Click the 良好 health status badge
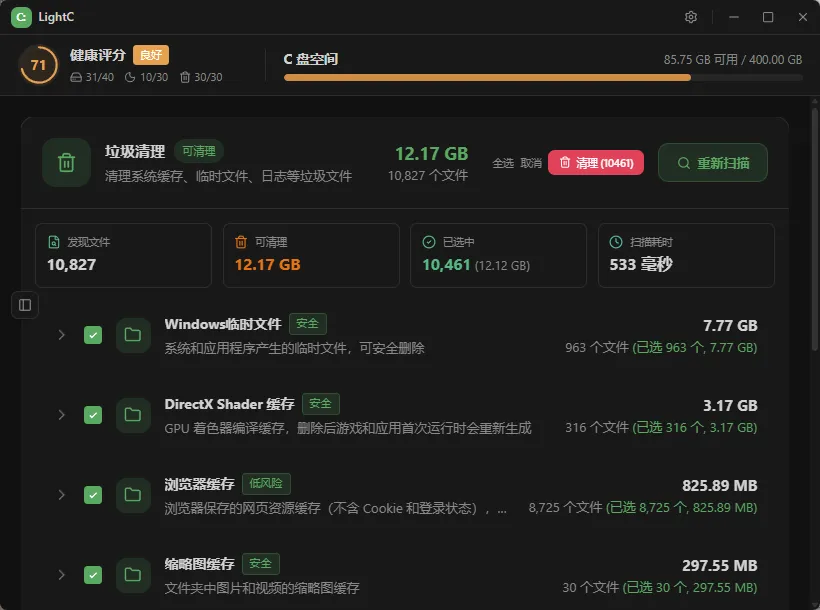The height and width of the screenshot is (610, 820). 151,55
